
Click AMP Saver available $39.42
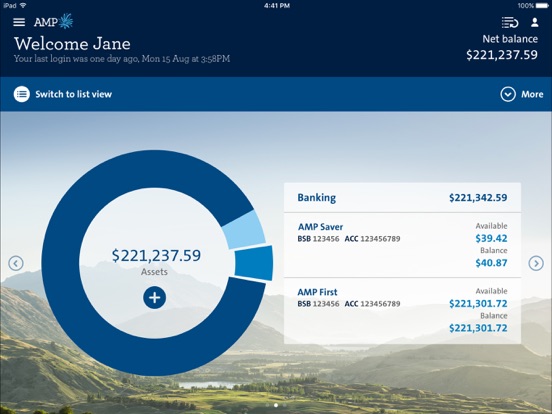click(491, 238)
